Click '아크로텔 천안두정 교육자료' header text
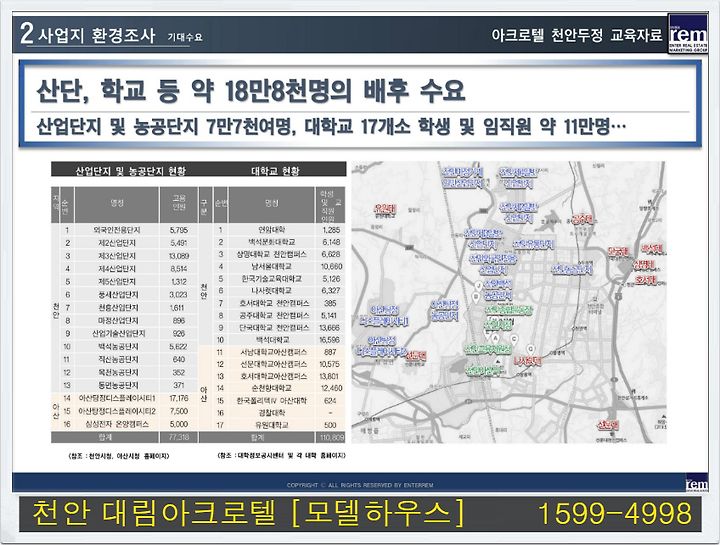Screen dimensions: 720x545 [x=576, y=35]
